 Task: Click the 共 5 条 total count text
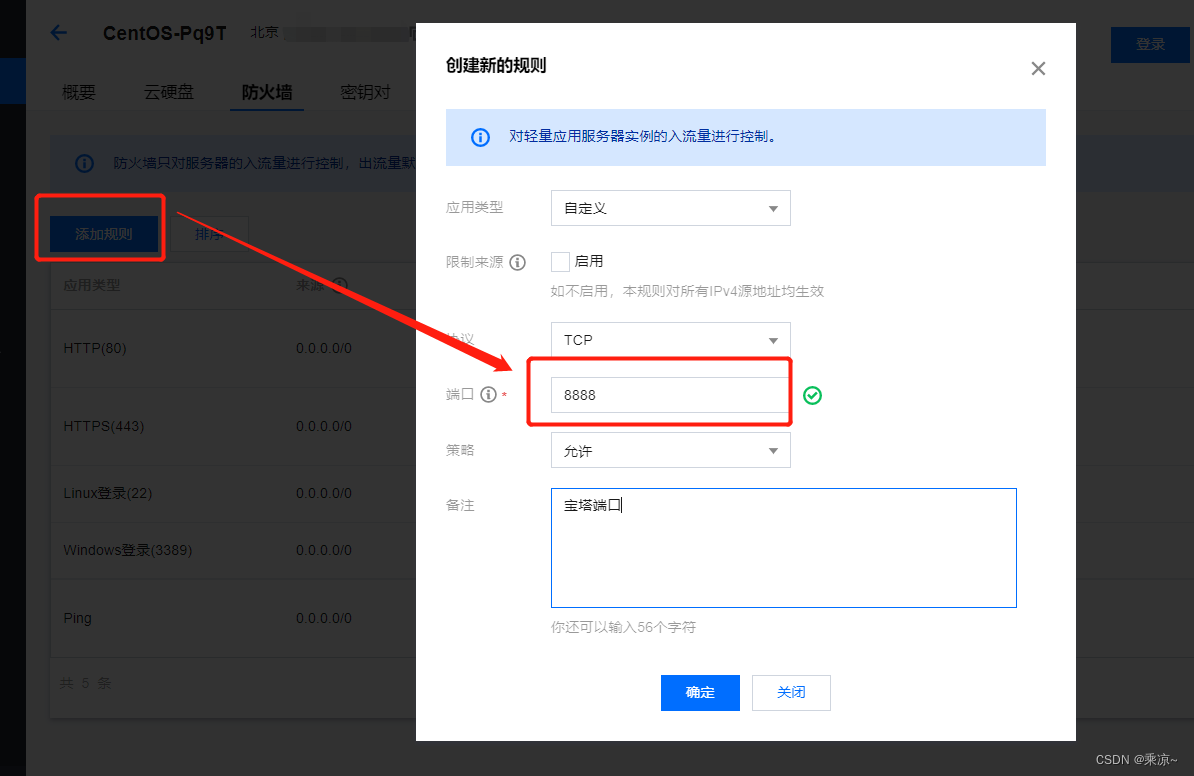[86, 683]
